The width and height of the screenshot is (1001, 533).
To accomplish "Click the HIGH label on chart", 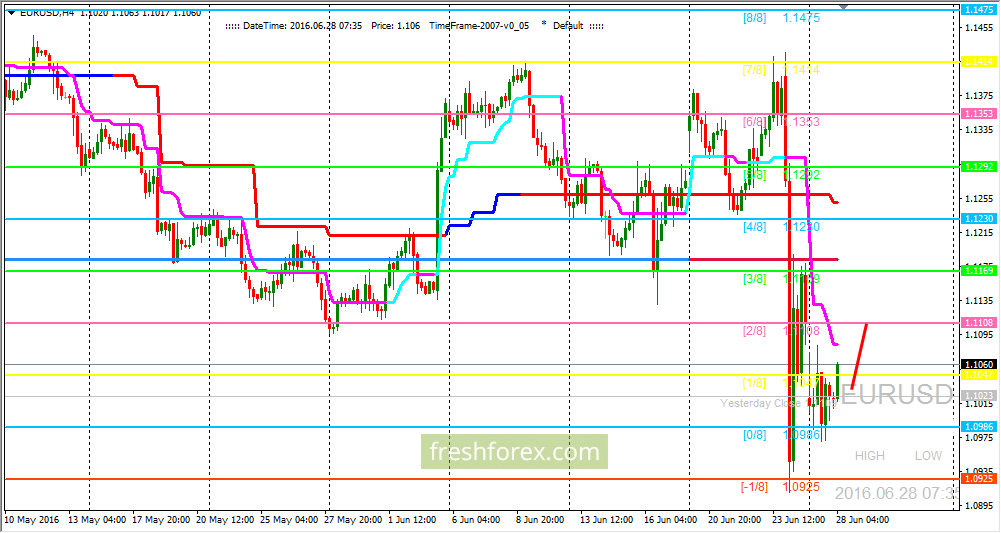I will (869, 456).
